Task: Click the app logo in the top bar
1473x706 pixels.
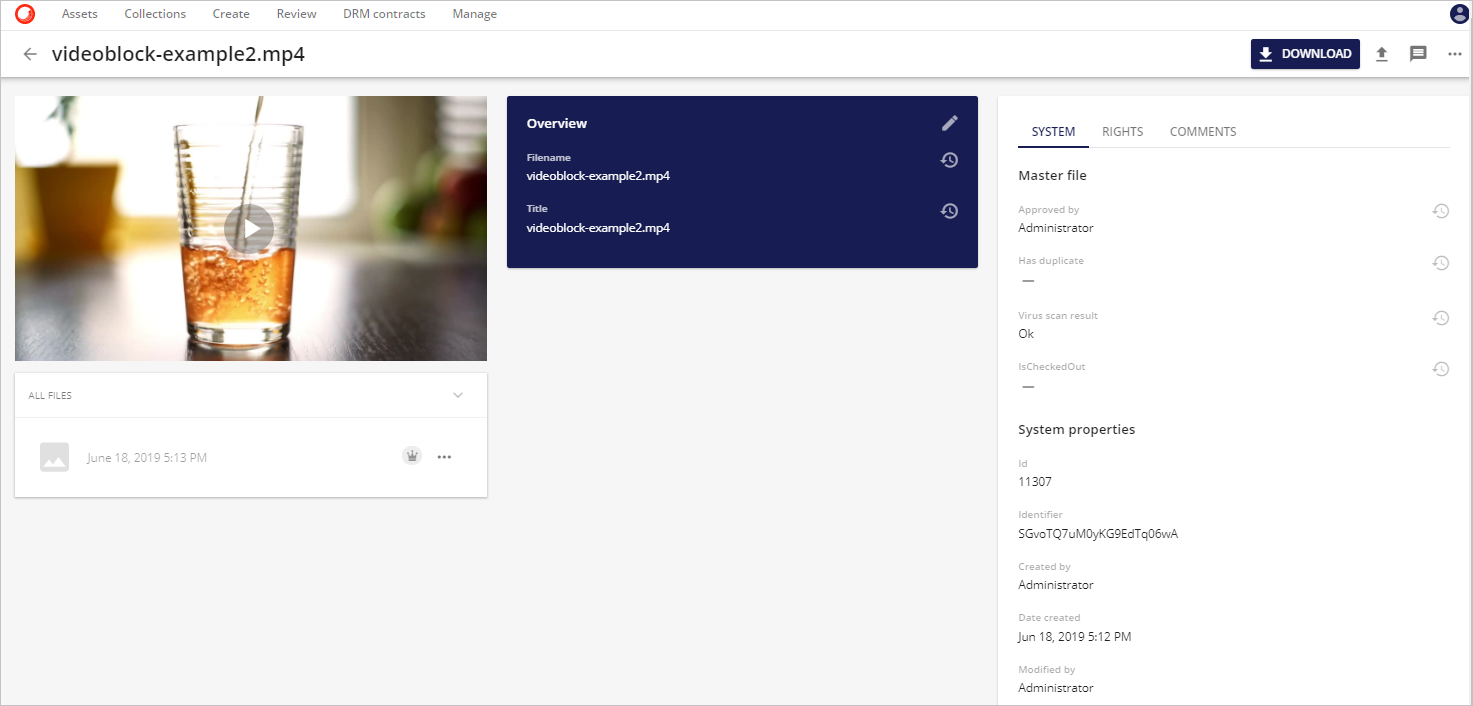Action: pyautogui.click(x=23, y=13)
